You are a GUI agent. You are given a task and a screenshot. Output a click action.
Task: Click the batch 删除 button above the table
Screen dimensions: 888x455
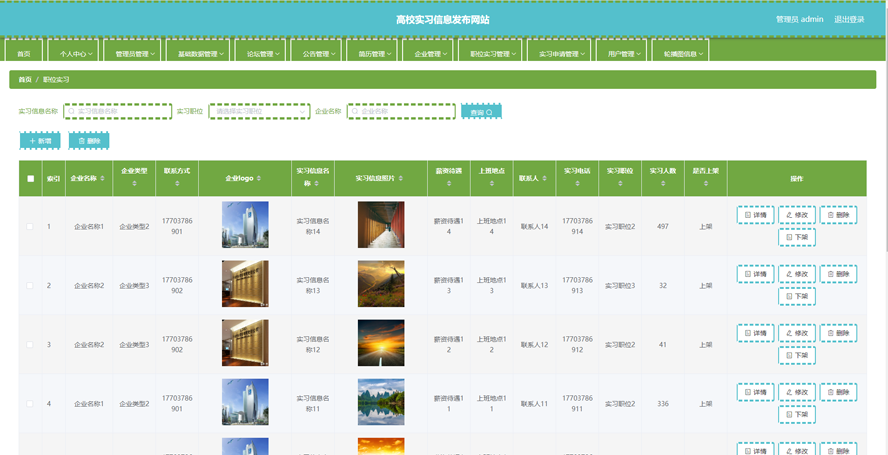tap(89, 141)
